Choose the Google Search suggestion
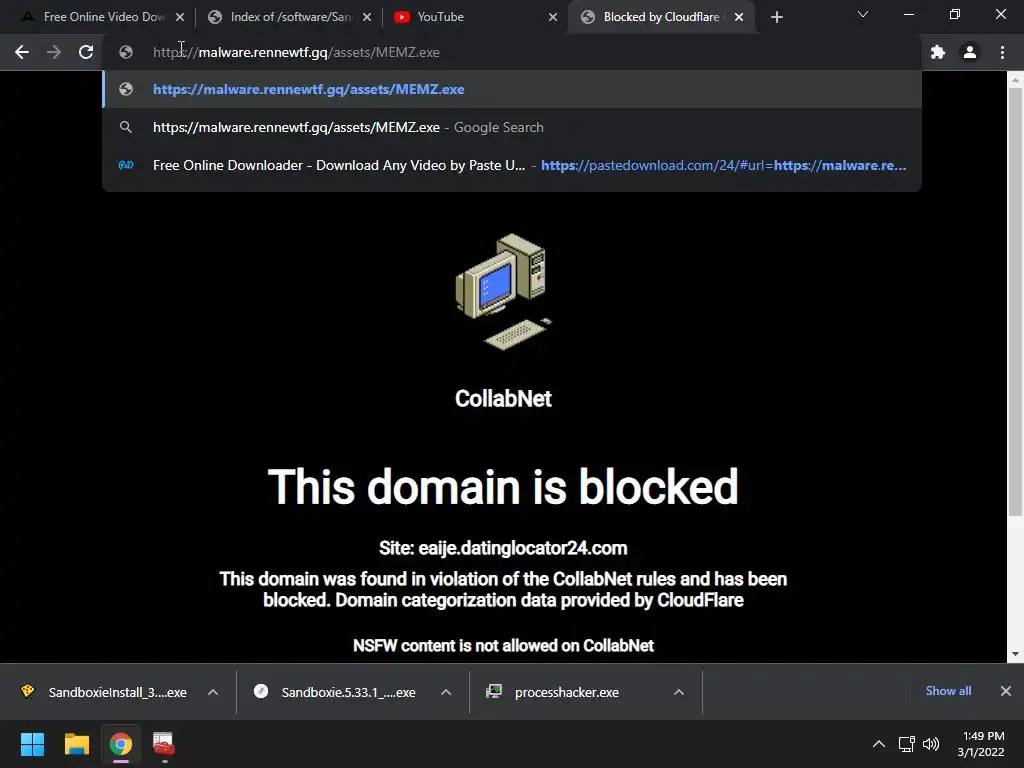The image size is (1024, 768). point(512,127)
